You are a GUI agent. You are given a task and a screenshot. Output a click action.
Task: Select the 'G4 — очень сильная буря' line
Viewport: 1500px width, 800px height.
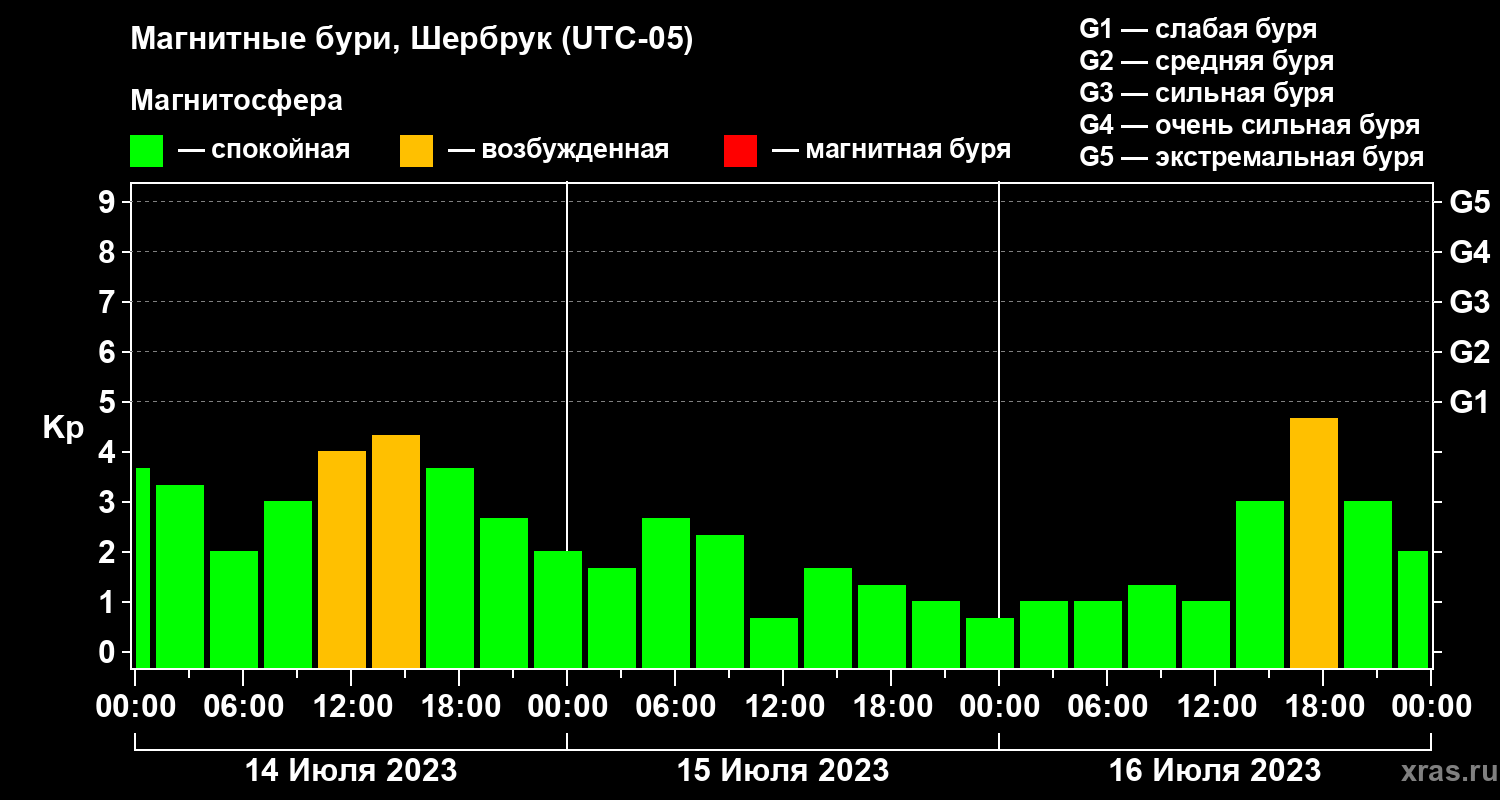(1250, 125)
